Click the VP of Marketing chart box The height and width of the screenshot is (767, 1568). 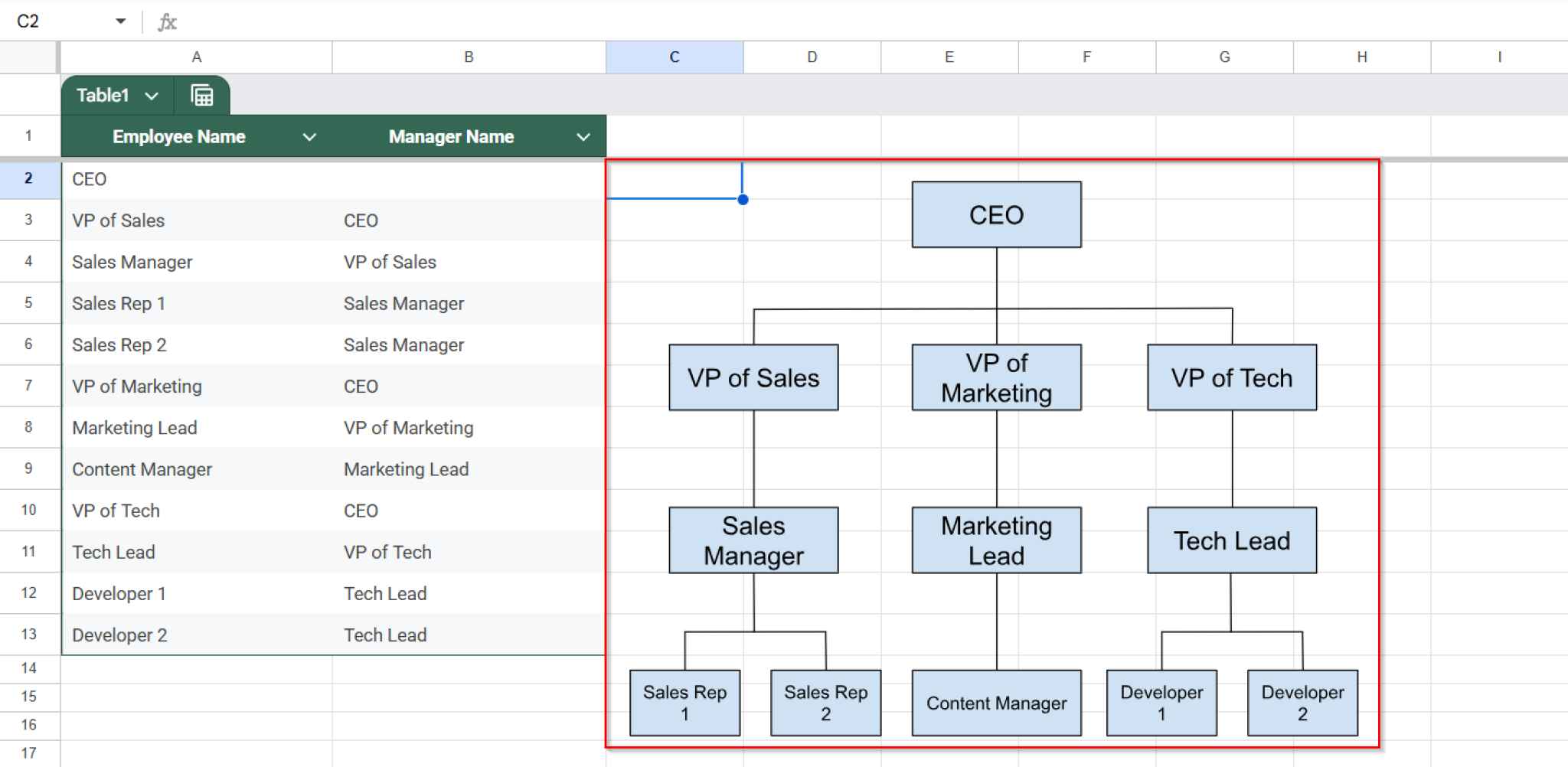996,377
